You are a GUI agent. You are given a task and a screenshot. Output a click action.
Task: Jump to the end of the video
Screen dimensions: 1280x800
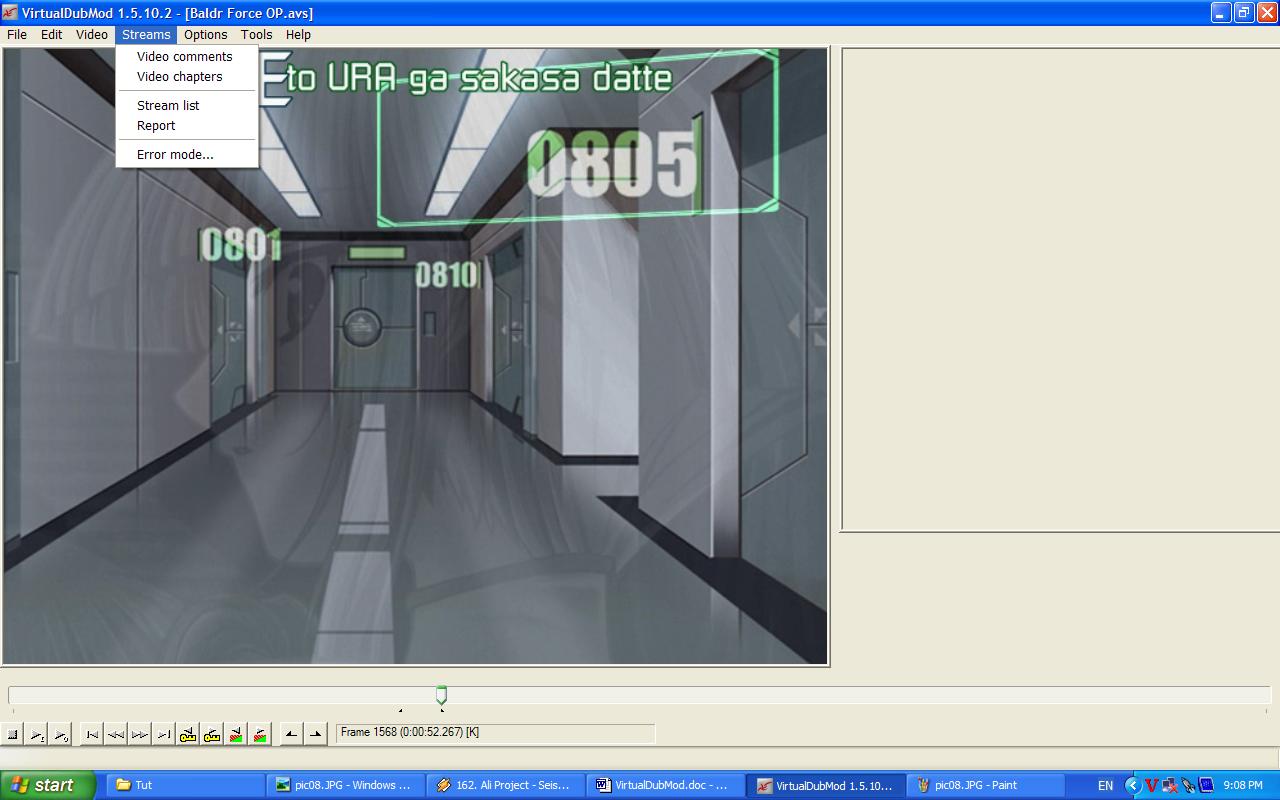[x=164, y=734]
